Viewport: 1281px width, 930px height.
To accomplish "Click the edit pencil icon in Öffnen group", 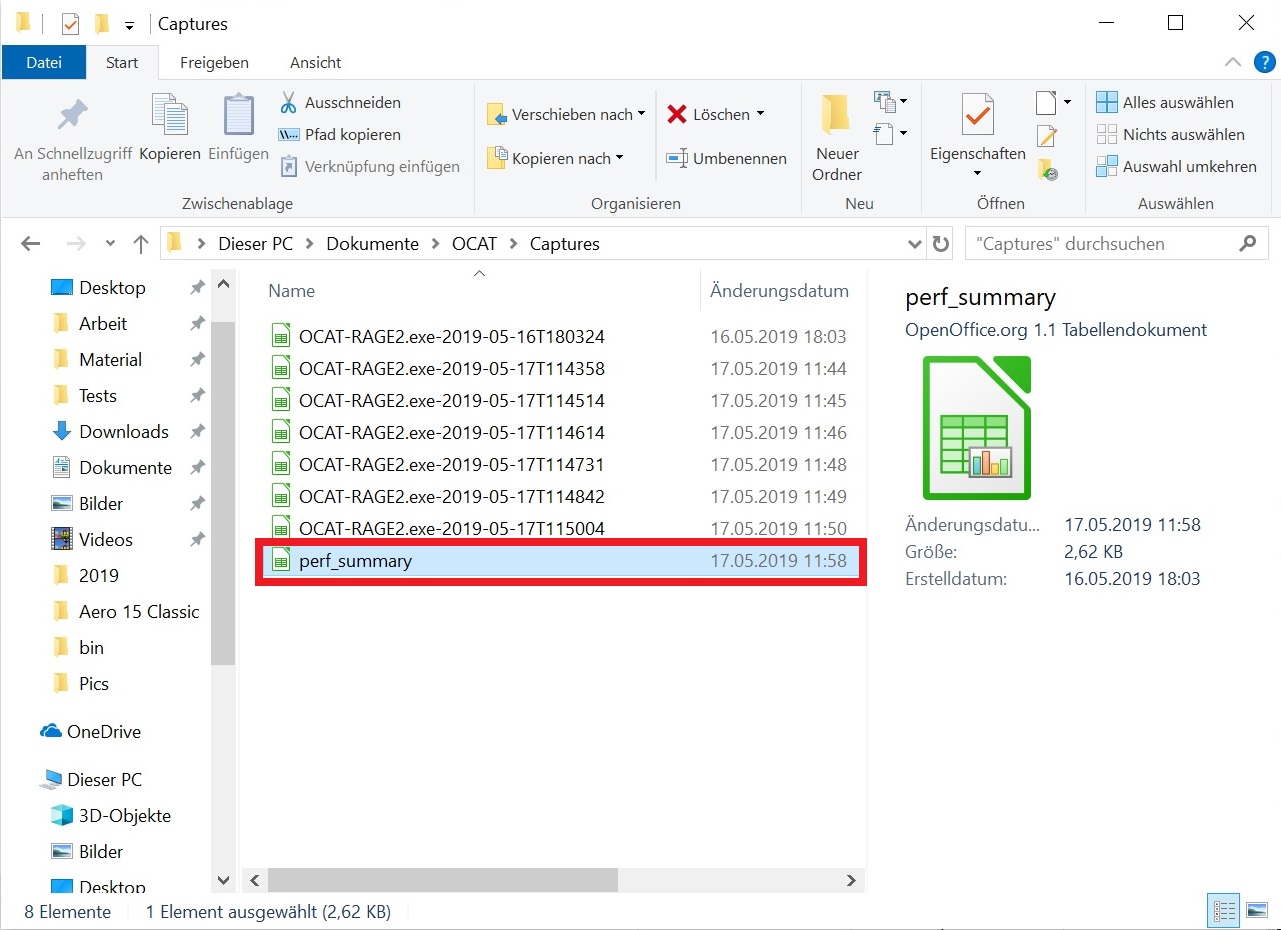I will point(1046,136).
